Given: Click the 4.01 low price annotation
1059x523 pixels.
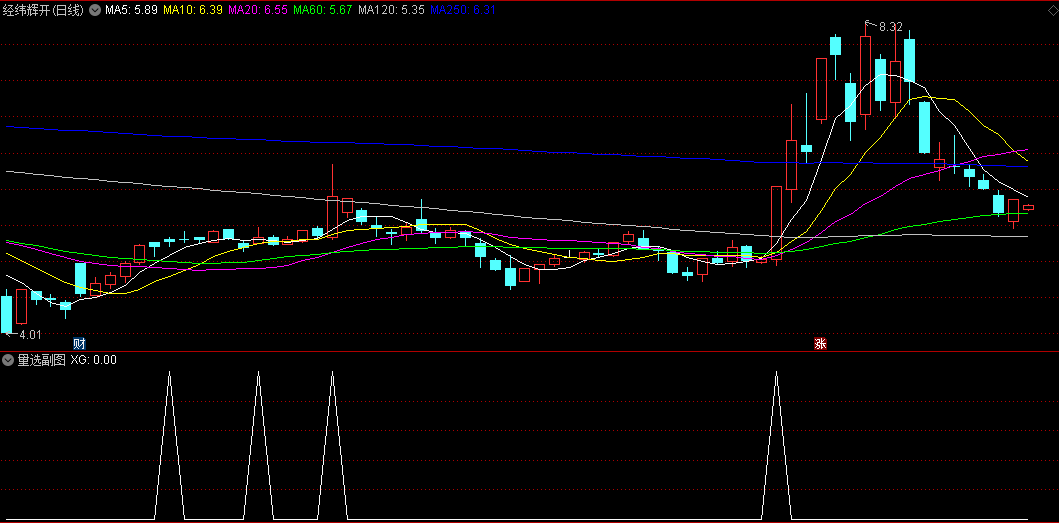Looking at the screenshot, I should click(x=30, y=334).
